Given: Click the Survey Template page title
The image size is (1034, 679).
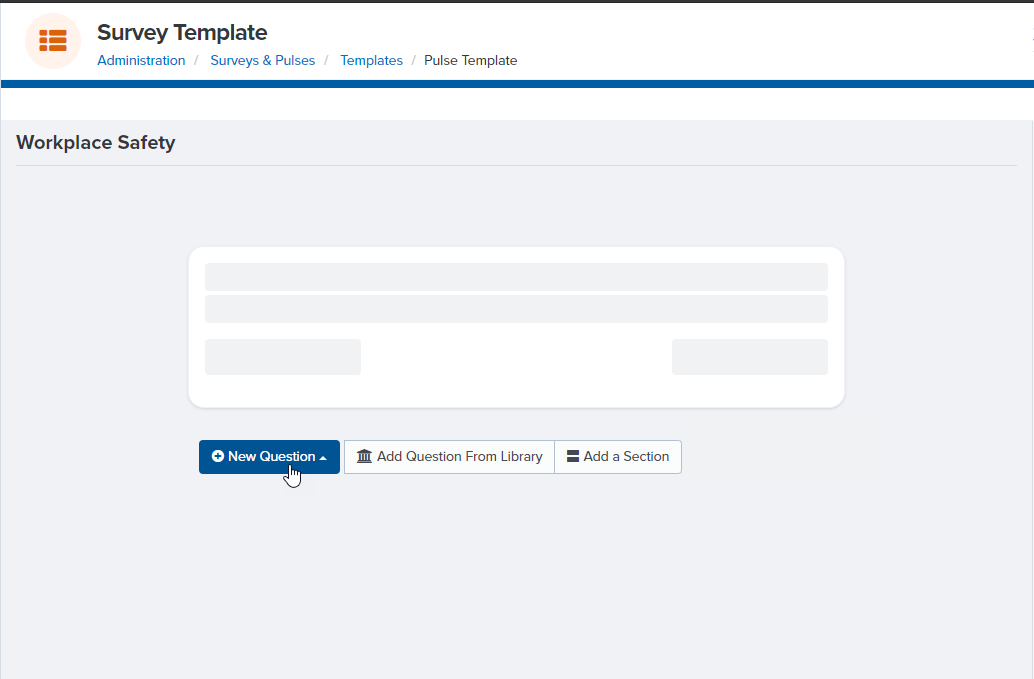Looking at the screenshot, I should pos(182,32).
